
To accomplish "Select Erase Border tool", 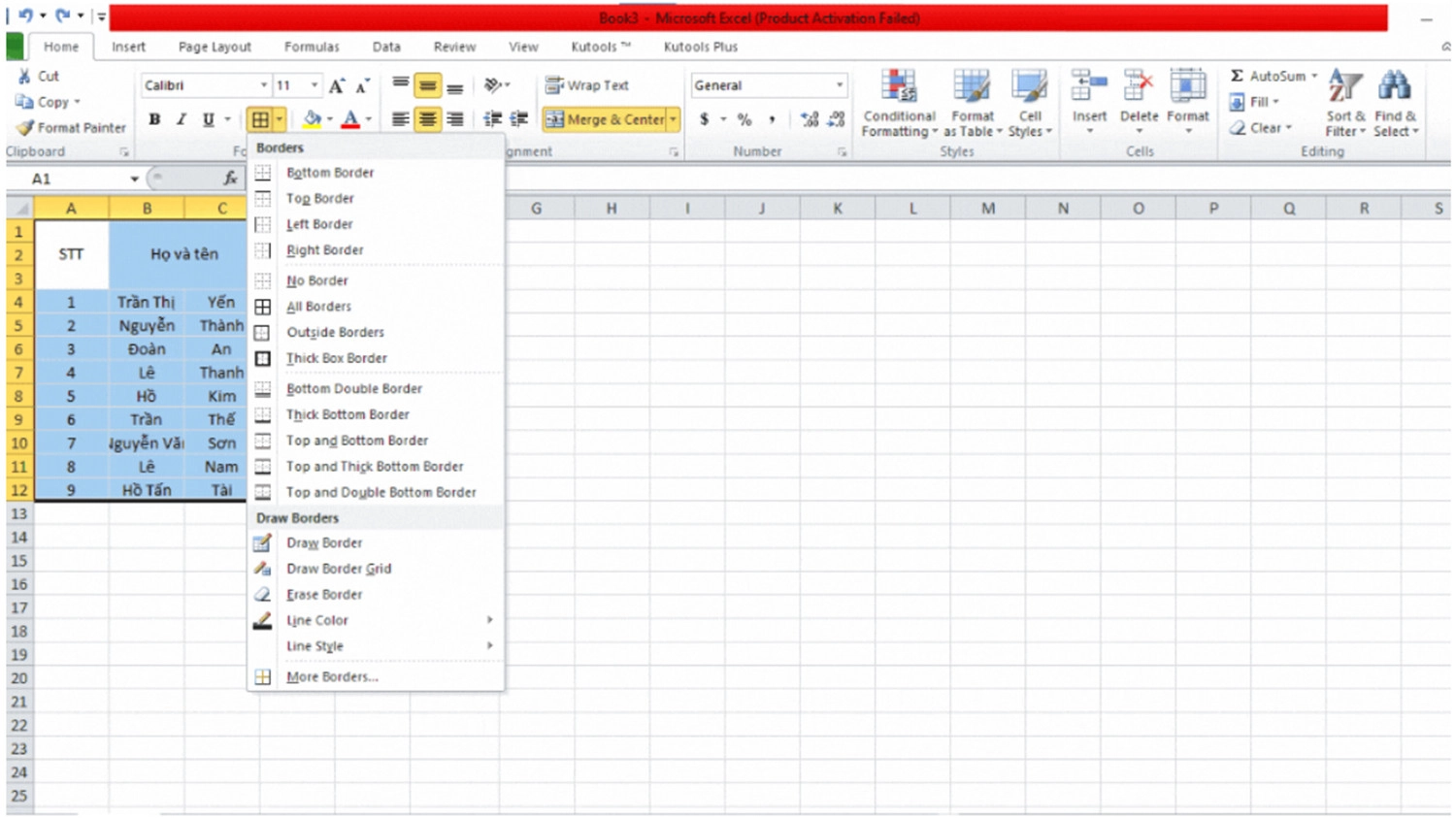I will (x=377, y=594).
